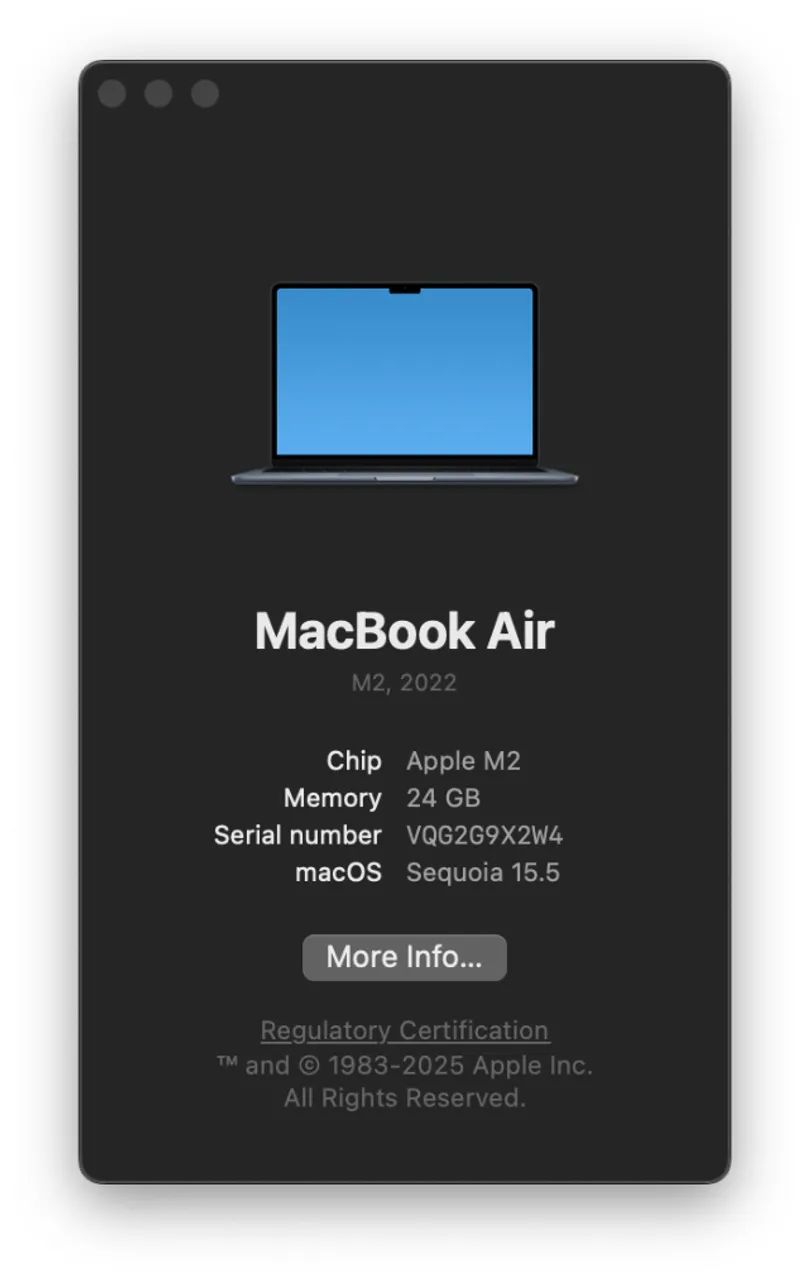Viewport: 809px width, 1280px height.
Task: Close the About This Mac window
Action: click(112, 94)
